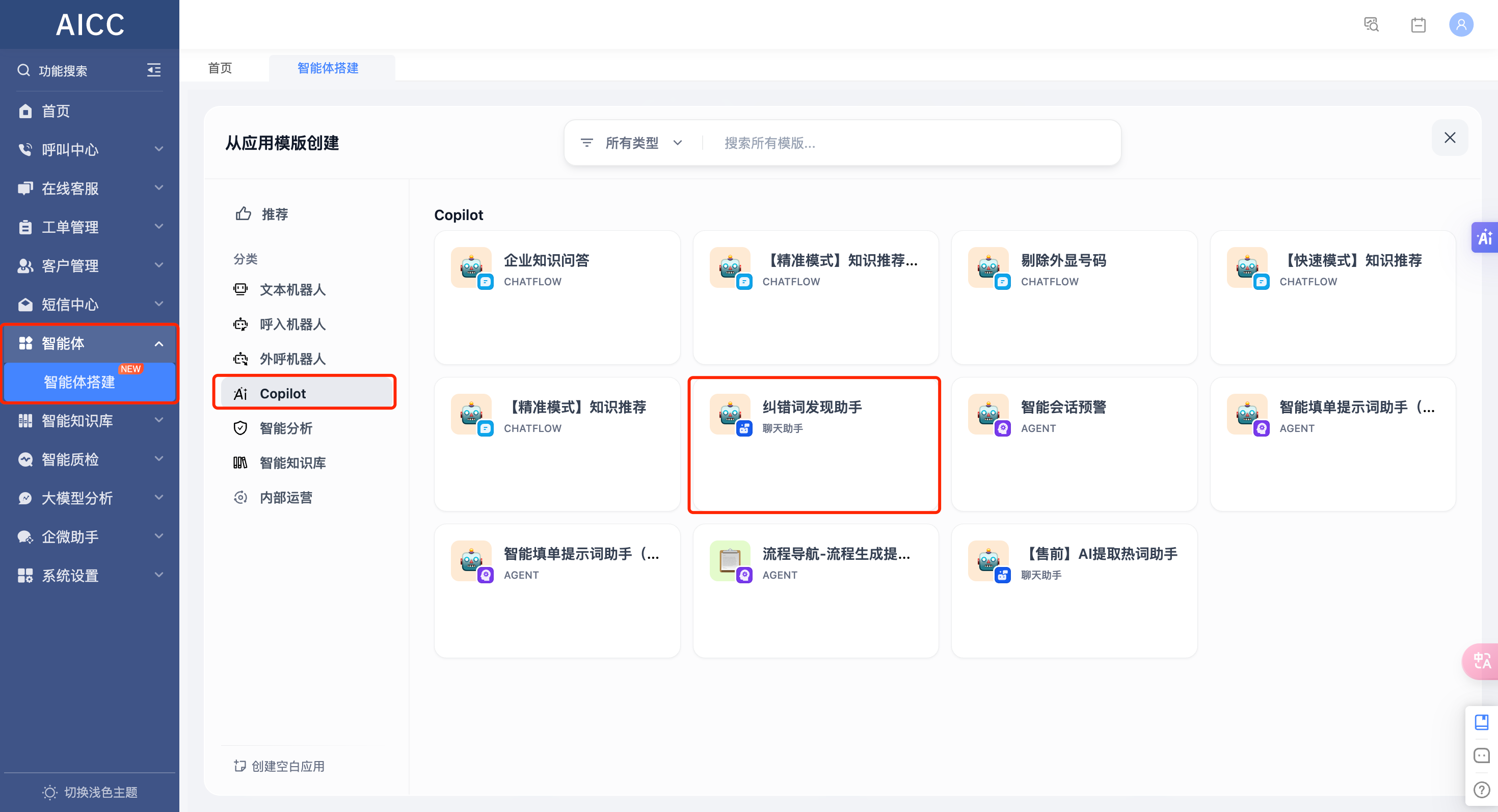The image size is (1498, 812).
Task: Close the template creation dialog
Action: pyautogui.click(x=1450, y=138)
